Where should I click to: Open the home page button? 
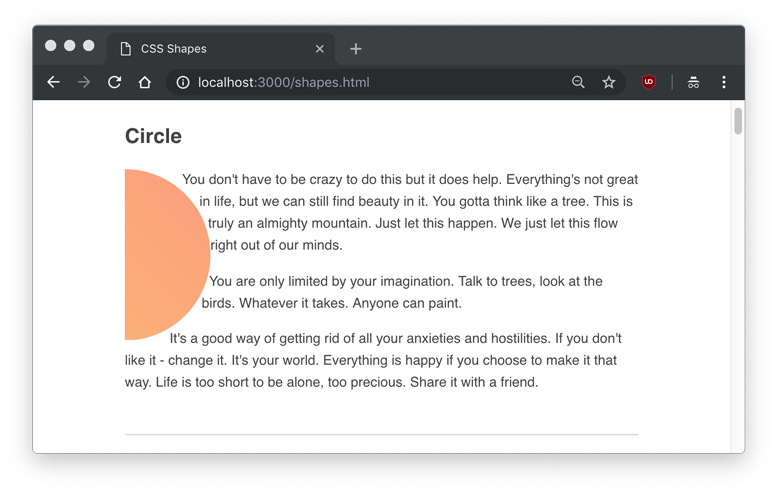(x=145, y=82)
